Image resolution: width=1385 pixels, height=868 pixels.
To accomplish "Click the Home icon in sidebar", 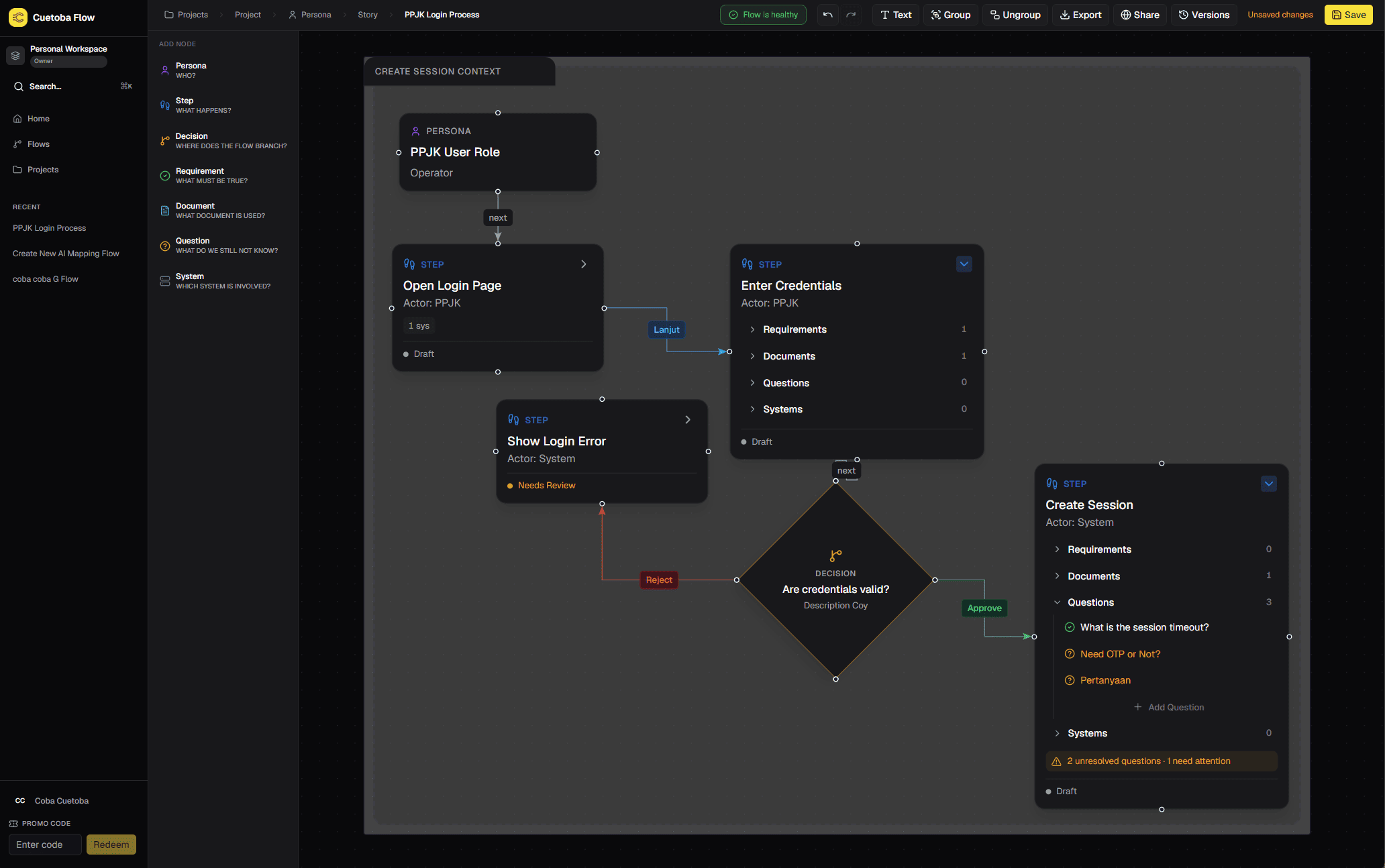I will tap(17, 119).
